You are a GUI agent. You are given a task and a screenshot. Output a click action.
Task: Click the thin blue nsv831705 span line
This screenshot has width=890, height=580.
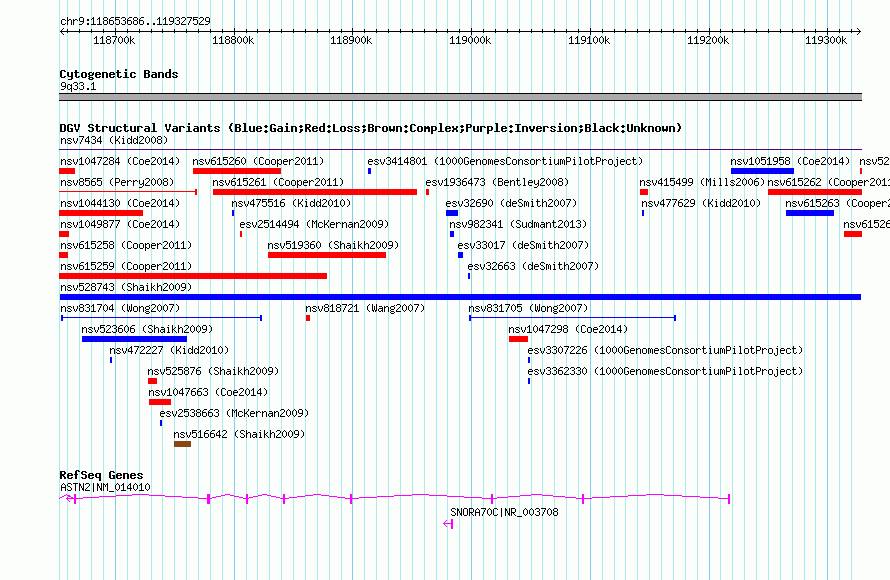point(573,318)
